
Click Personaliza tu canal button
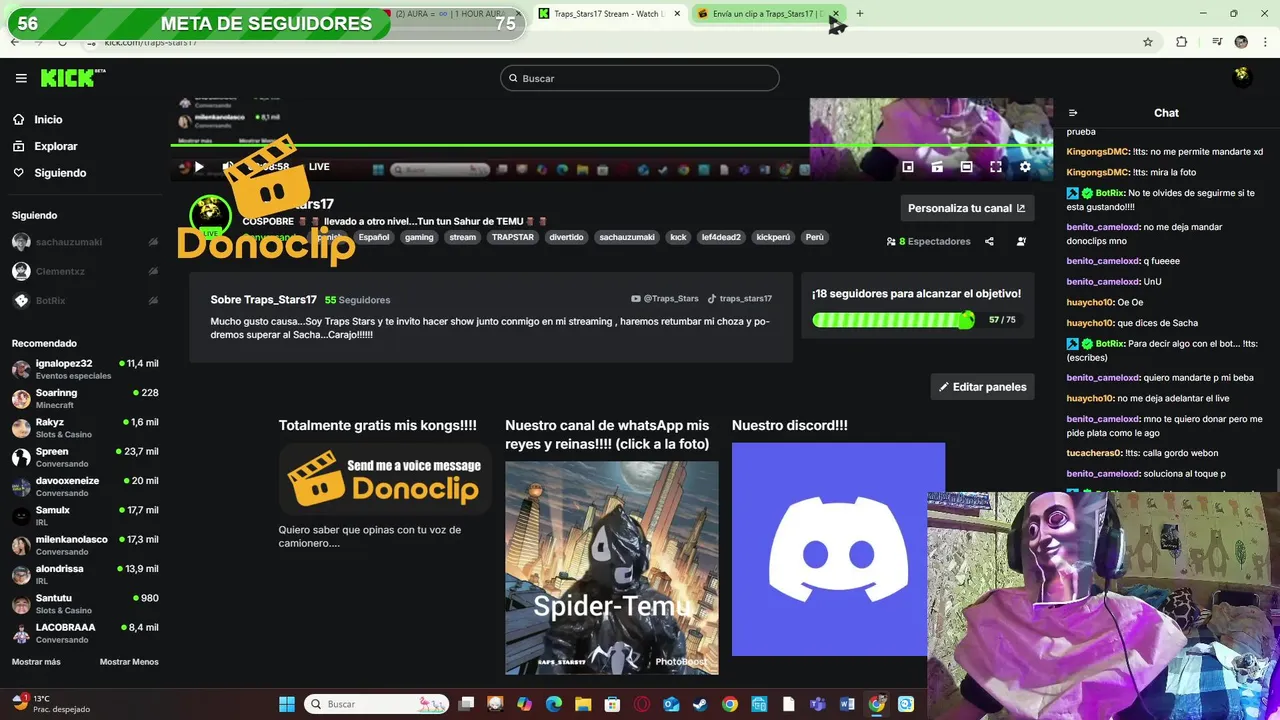pyautogui.click(x=967, y=208)
